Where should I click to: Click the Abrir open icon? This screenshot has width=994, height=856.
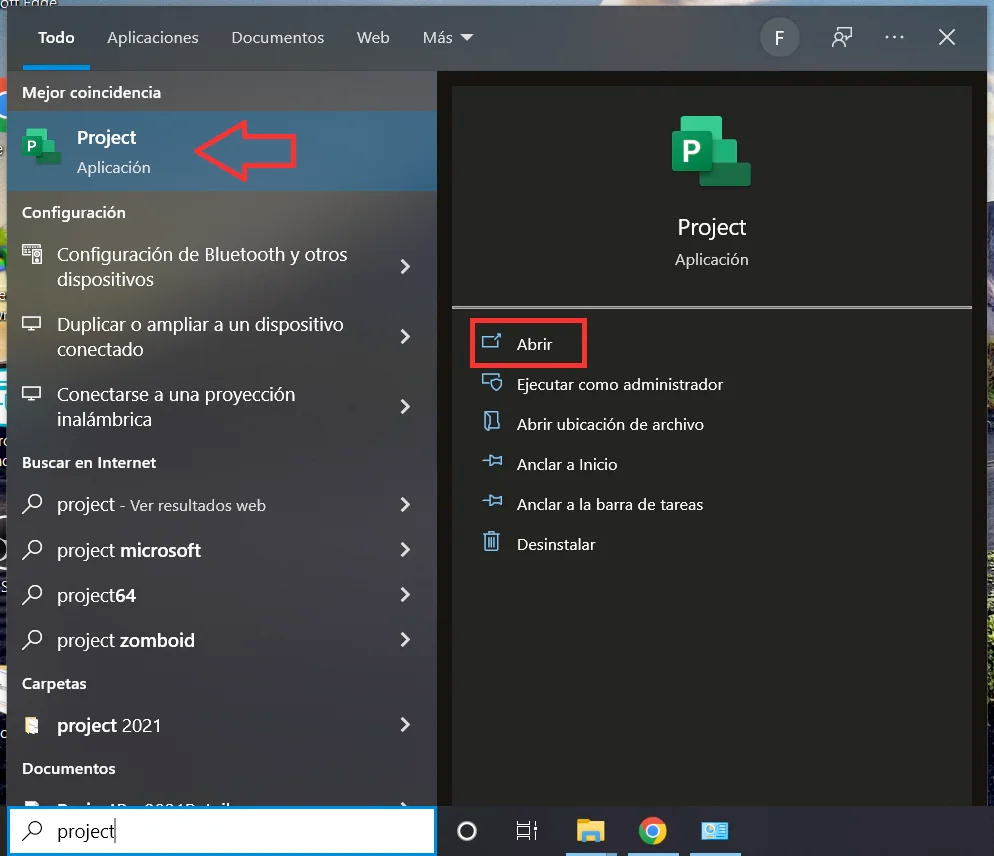click(491, 342)
